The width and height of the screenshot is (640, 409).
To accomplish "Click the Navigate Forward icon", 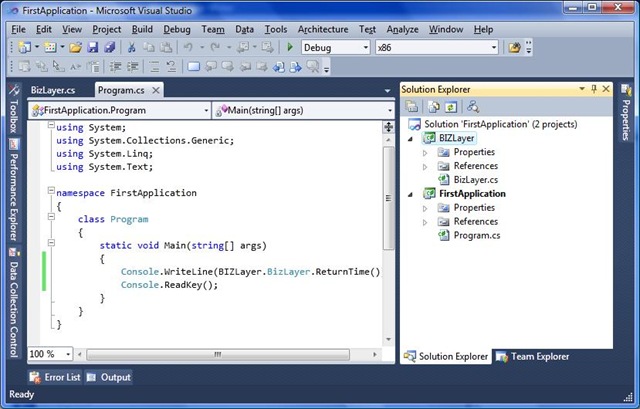I will tap(267, 47).
